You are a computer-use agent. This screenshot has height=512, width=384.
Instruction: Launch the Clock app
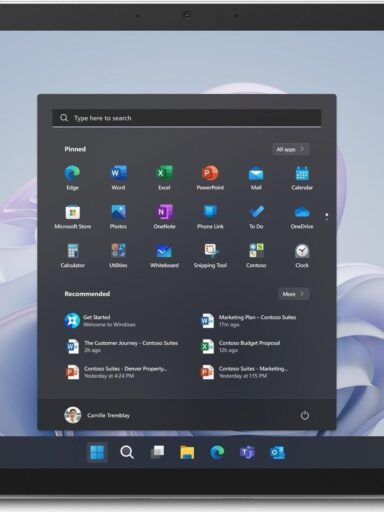tap(302, 256)
